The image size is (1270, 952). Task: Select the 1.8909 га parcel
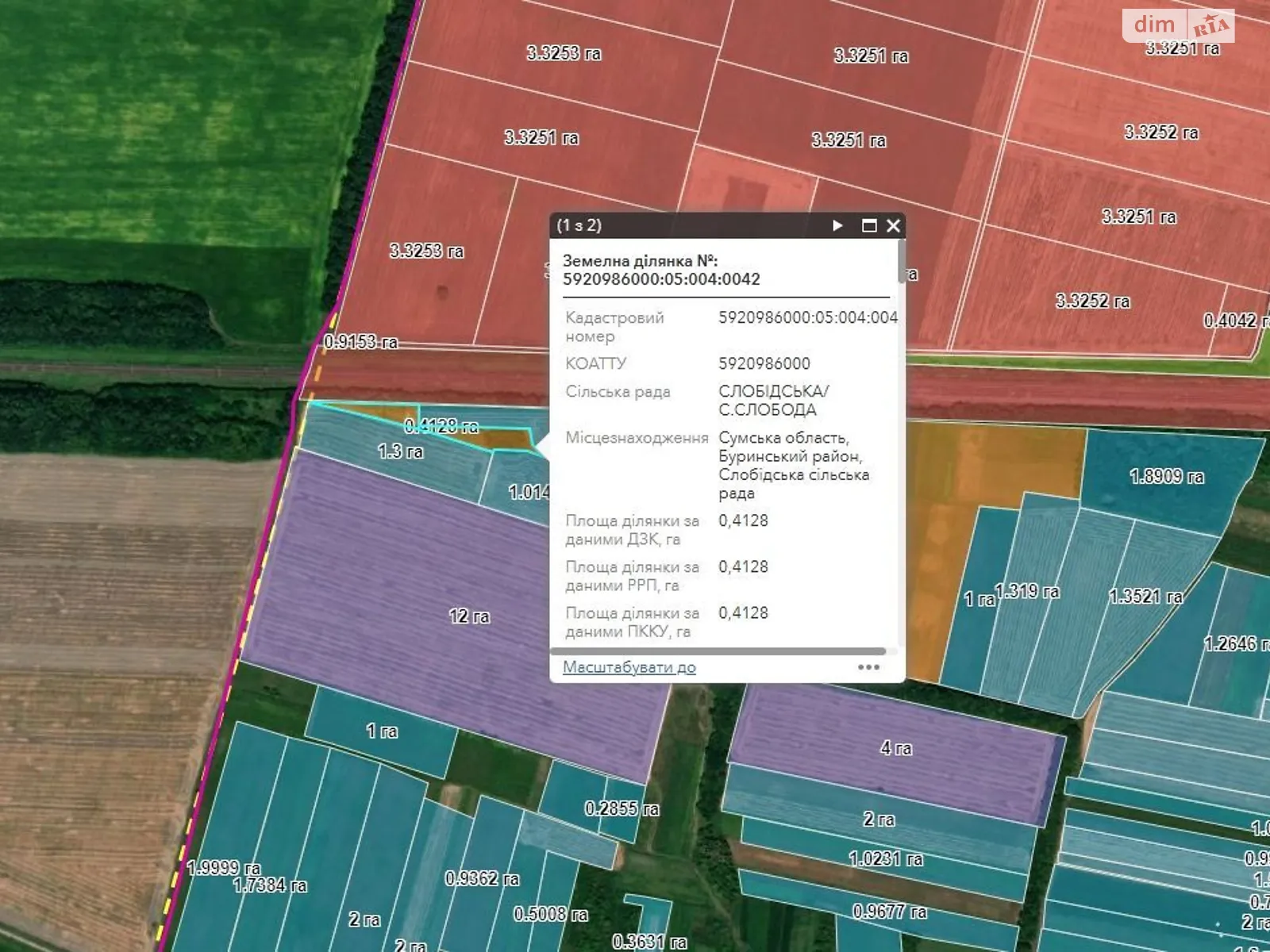pos(1165,476)
